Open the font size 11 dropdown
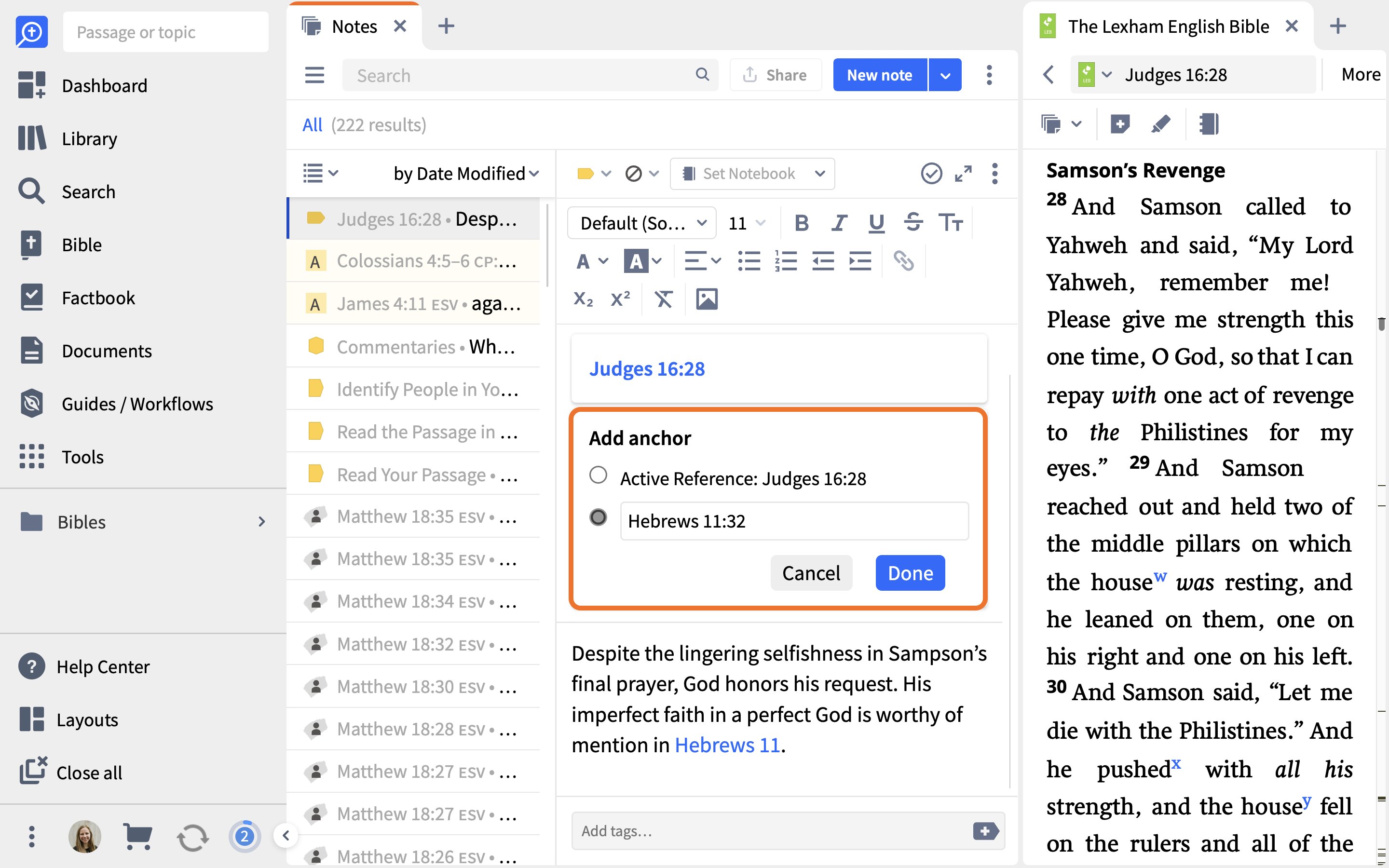The height and width of the screenshot is (868, 1389). click(x=747, y=223)
